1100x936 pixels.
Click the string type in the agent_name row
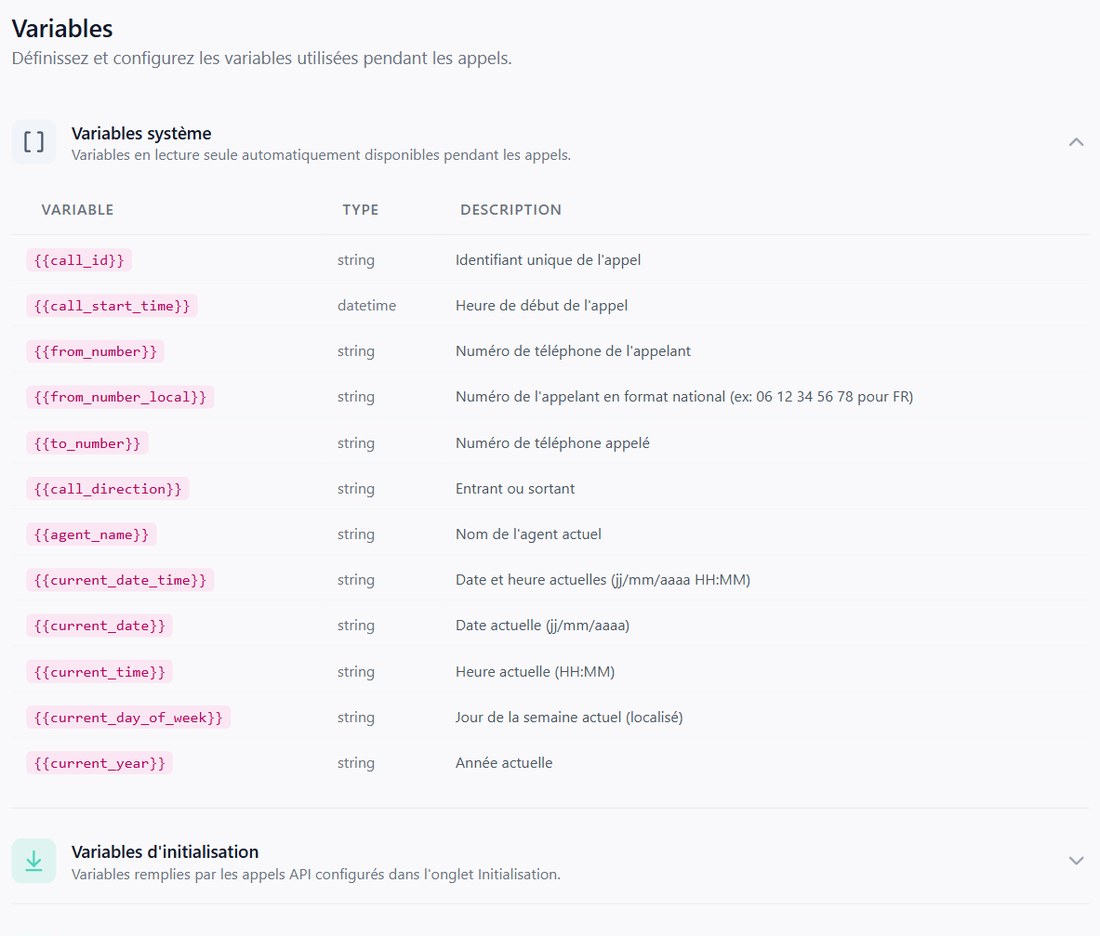[356, 535]
